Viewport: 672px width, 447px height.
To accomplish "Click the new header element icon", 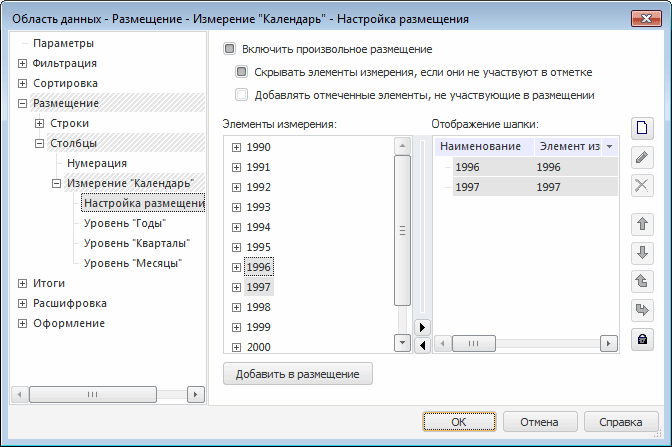I will click(642, 127).
